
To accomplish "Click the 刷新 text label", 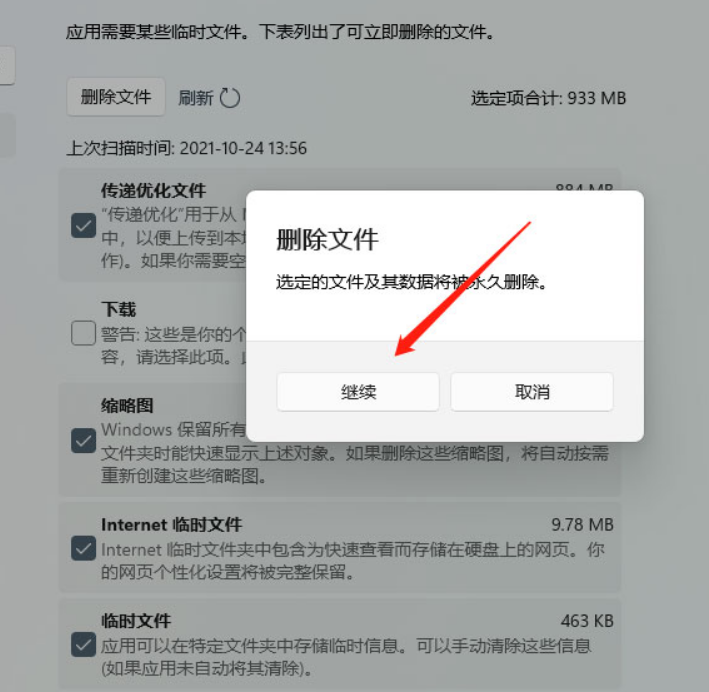I will (195, 98).
